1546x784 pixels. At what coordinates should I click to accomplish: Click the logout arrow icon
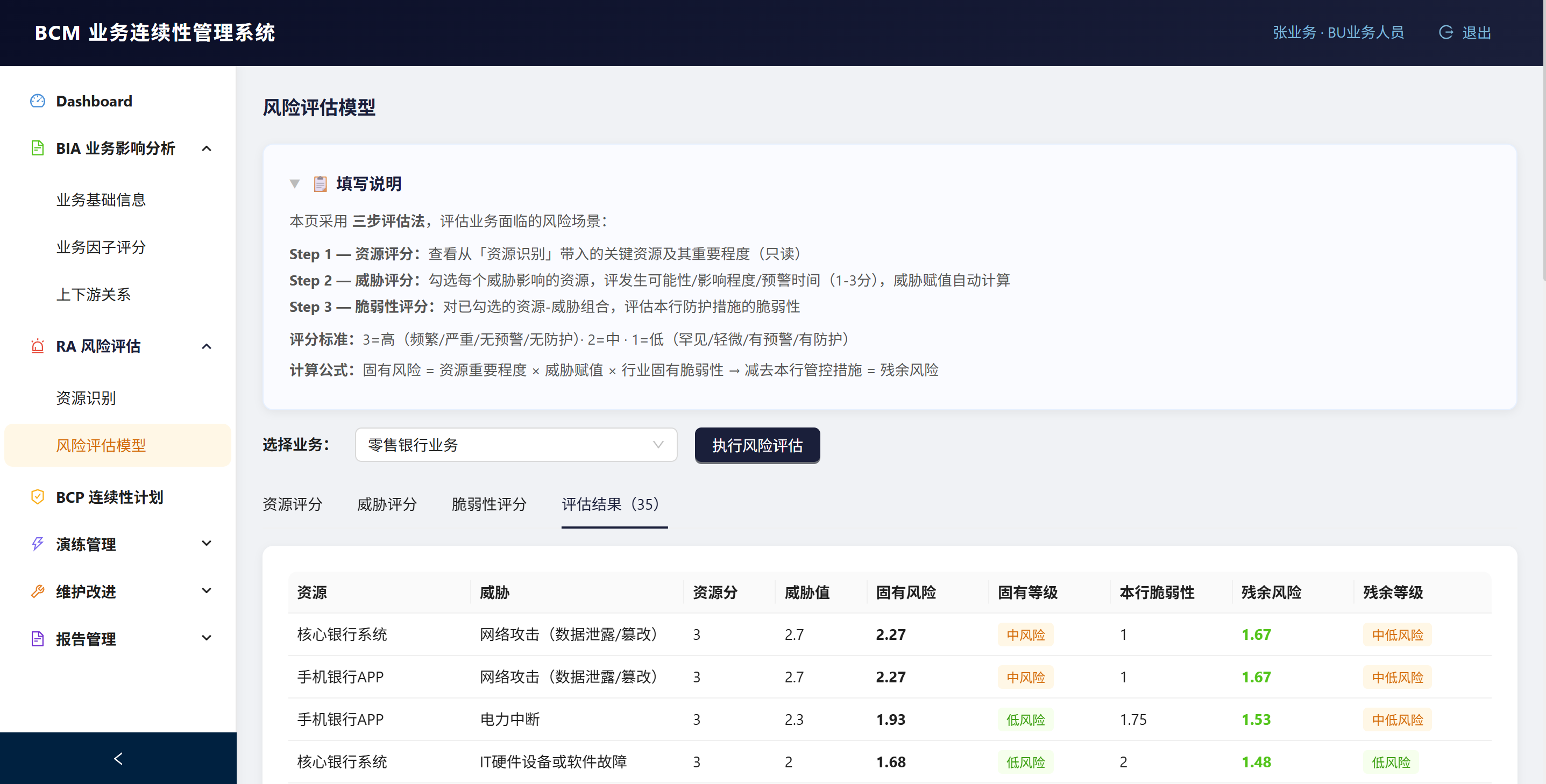(1446, 32)
